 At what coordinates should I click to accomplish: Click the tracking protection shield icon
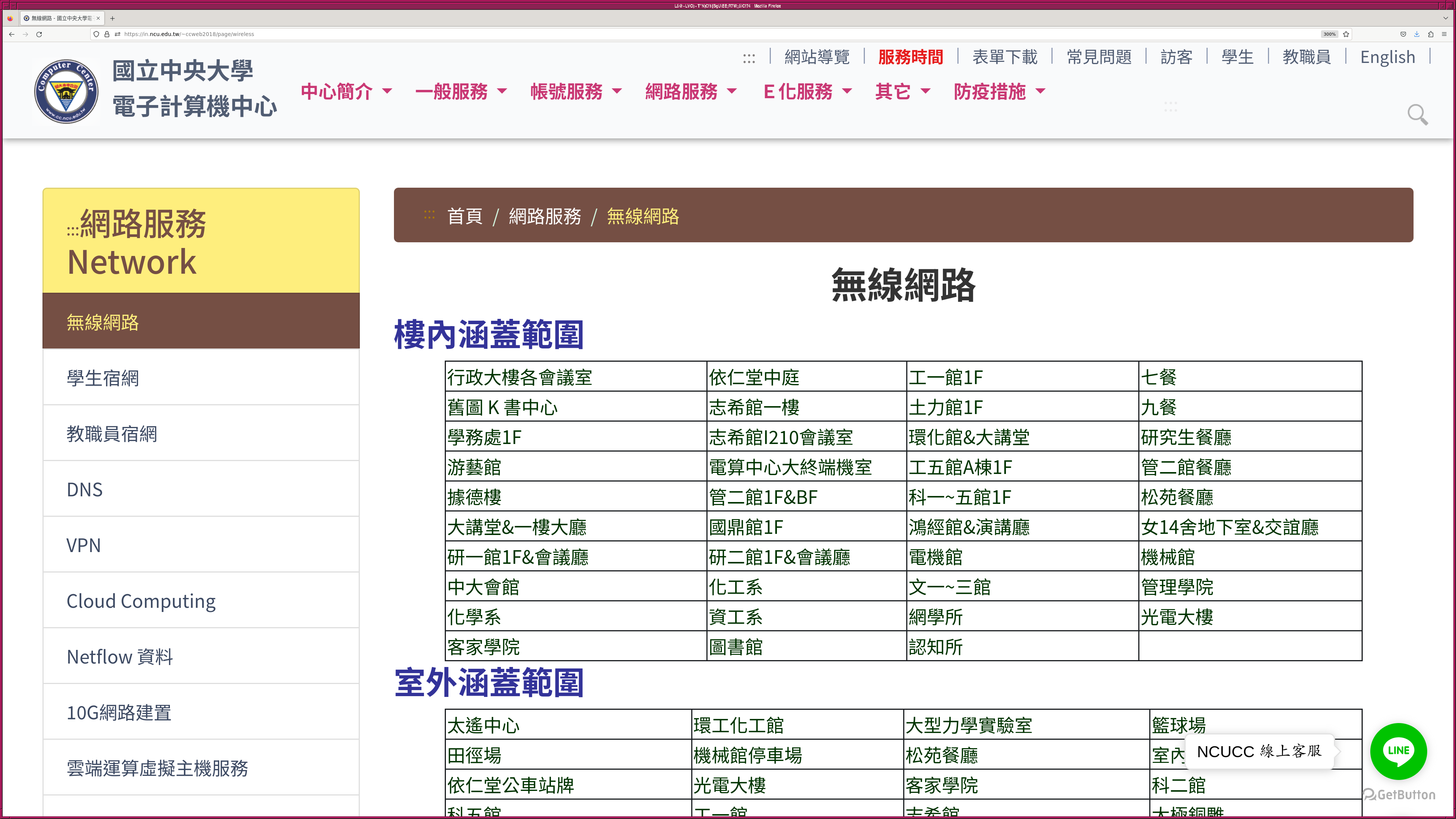[96, 34]
